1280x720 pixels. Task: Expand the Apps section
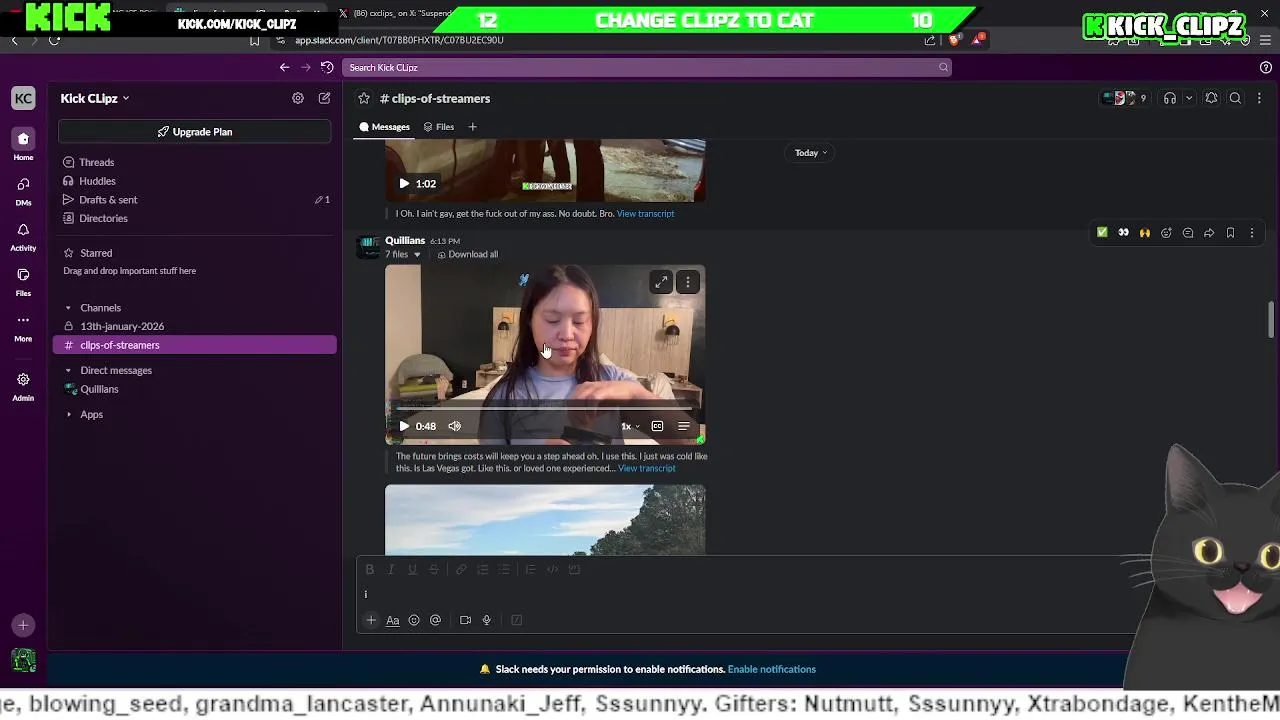pyautogui.click(x=68, y=414)
